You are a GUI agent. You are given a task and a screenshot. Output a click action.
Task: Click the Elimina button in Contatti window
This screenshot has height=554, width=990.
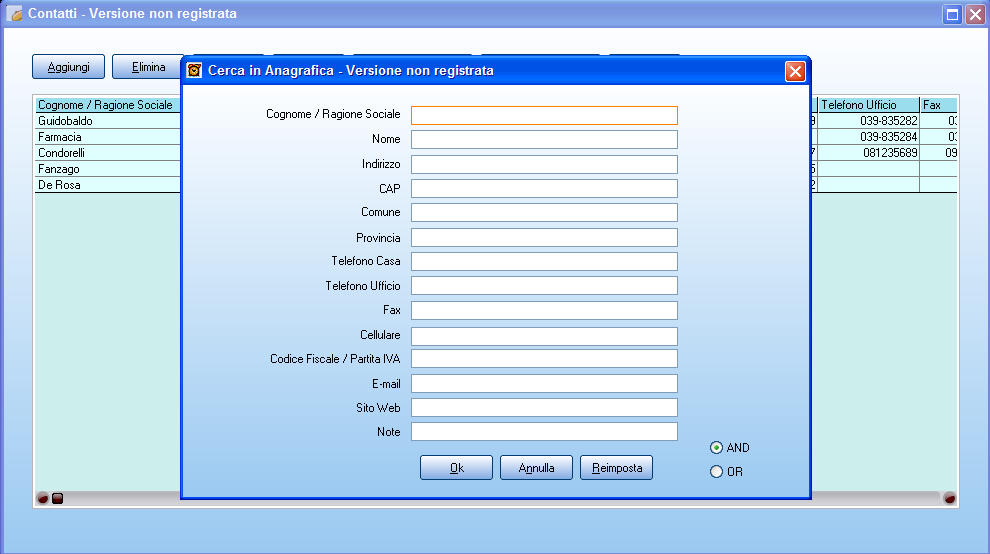[x=148, y=67]
